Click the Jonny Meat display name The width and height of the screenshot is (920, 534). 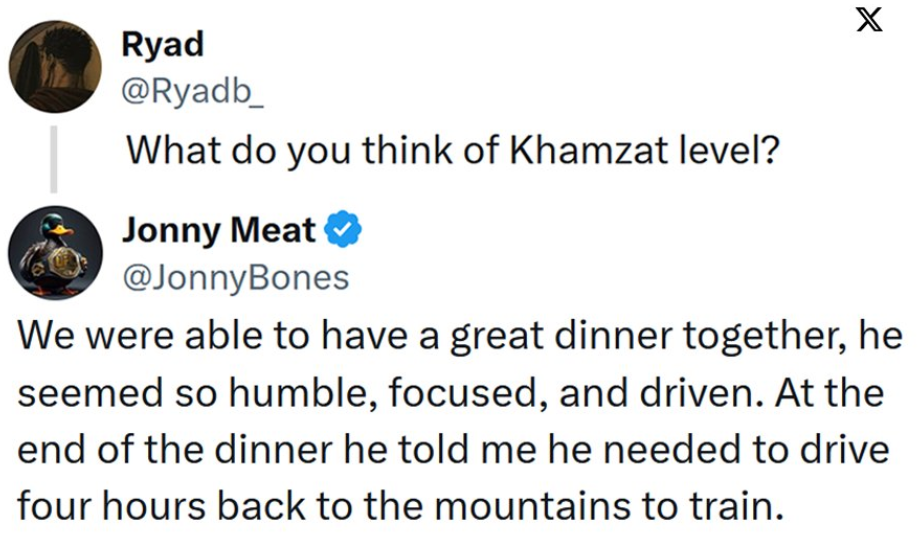click(x=219, y=230)
